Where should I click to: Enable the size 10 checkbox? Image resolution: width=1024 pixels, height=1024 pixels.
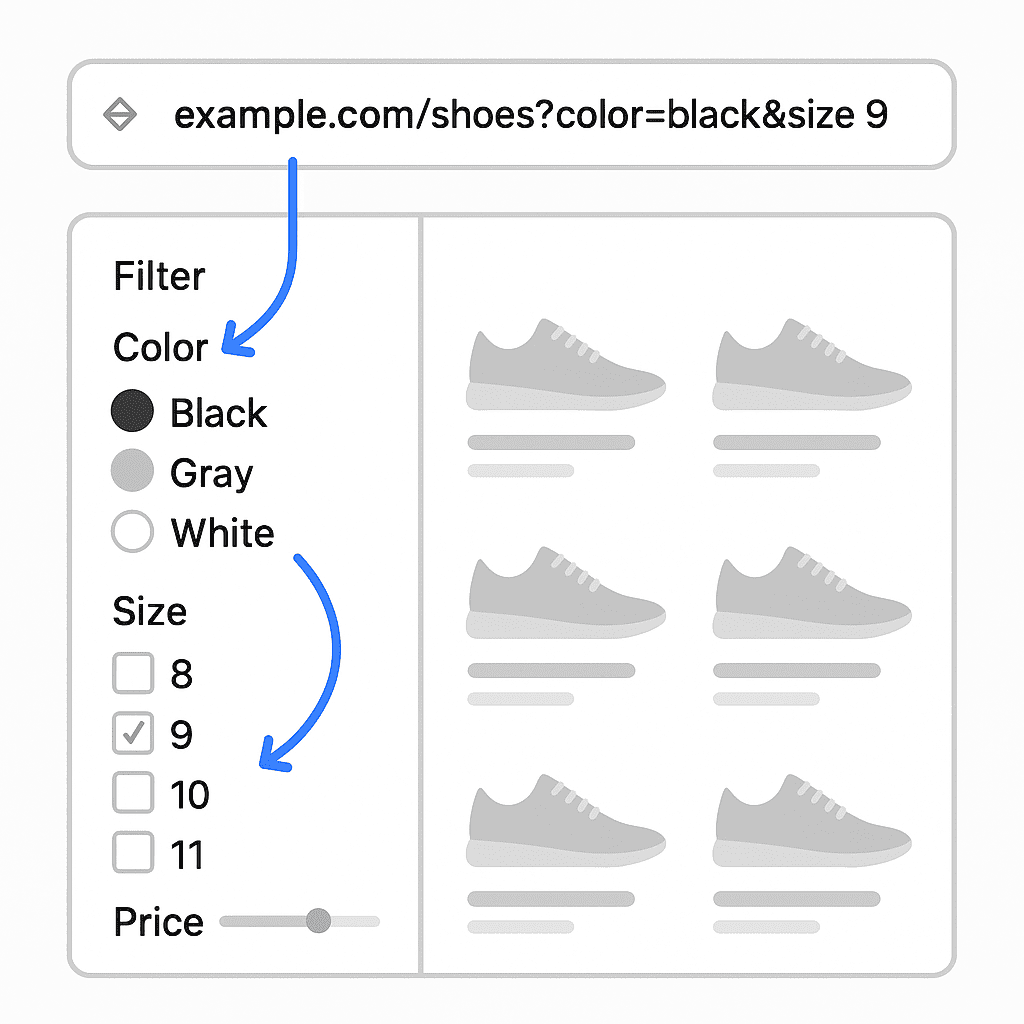point(133,793)
